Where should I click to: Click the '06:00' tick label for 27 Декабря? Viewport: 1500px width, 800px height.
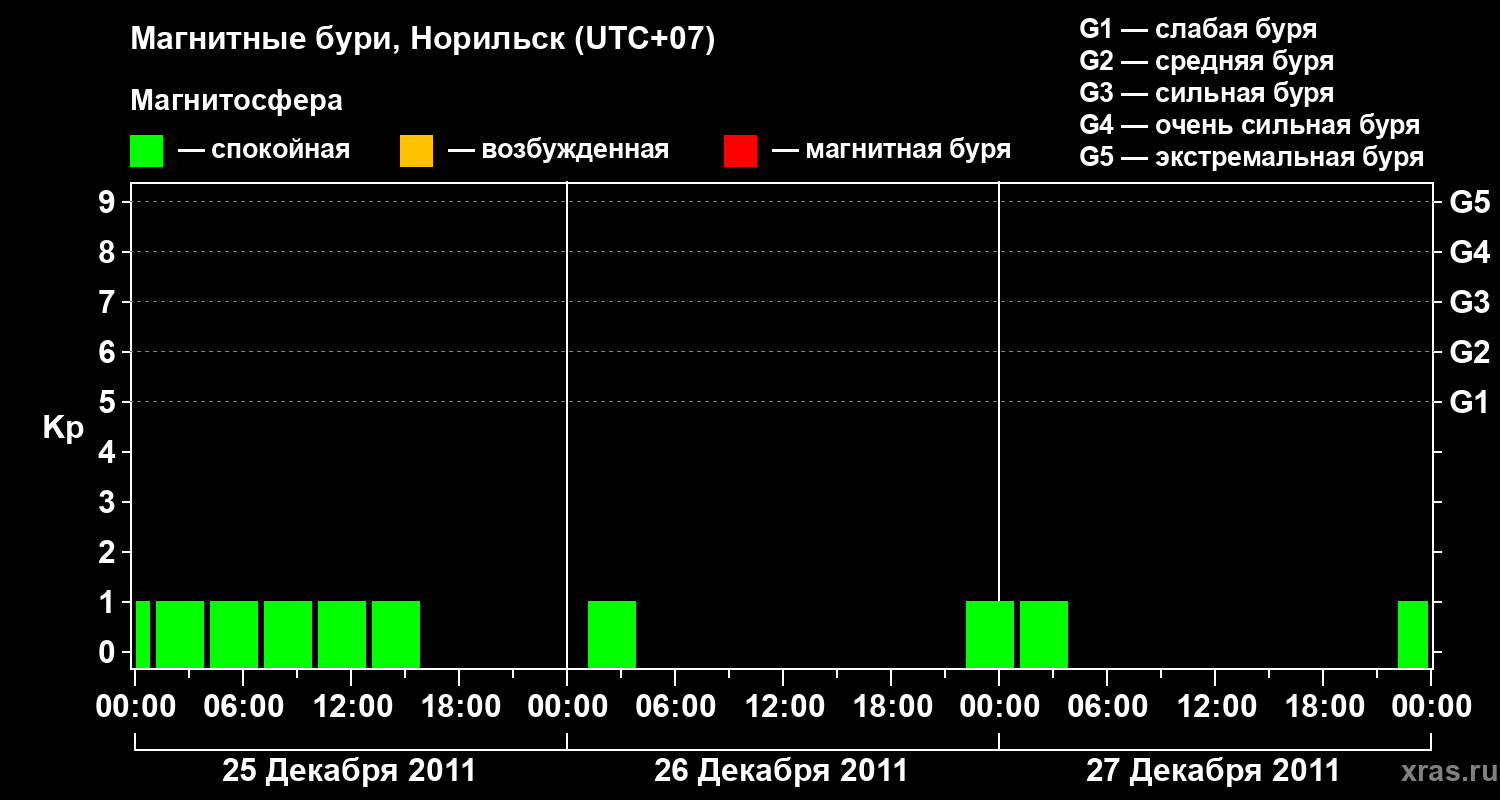tap(1107, 707)
